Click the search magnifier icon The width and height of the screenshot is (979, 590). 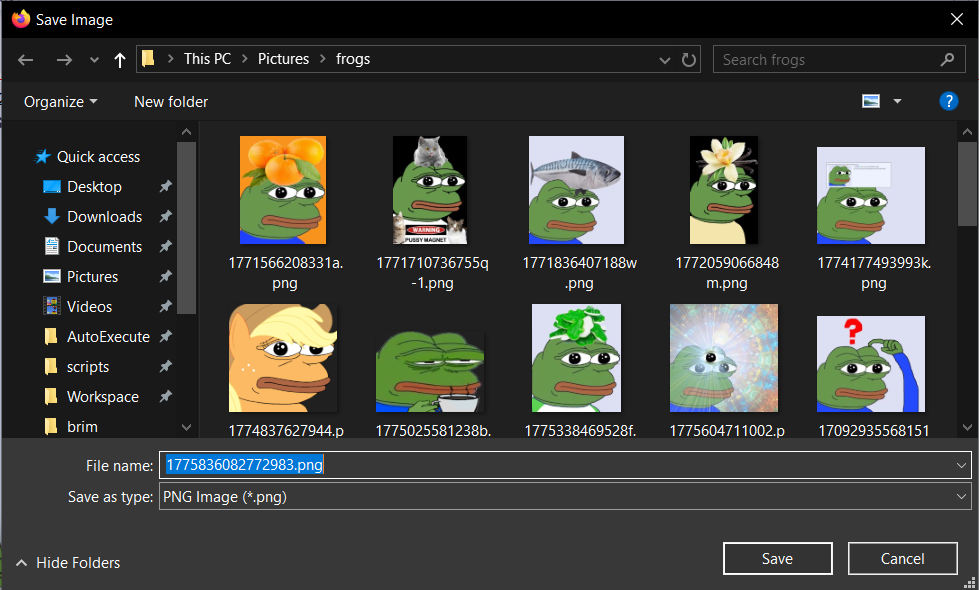coord(947,59)
